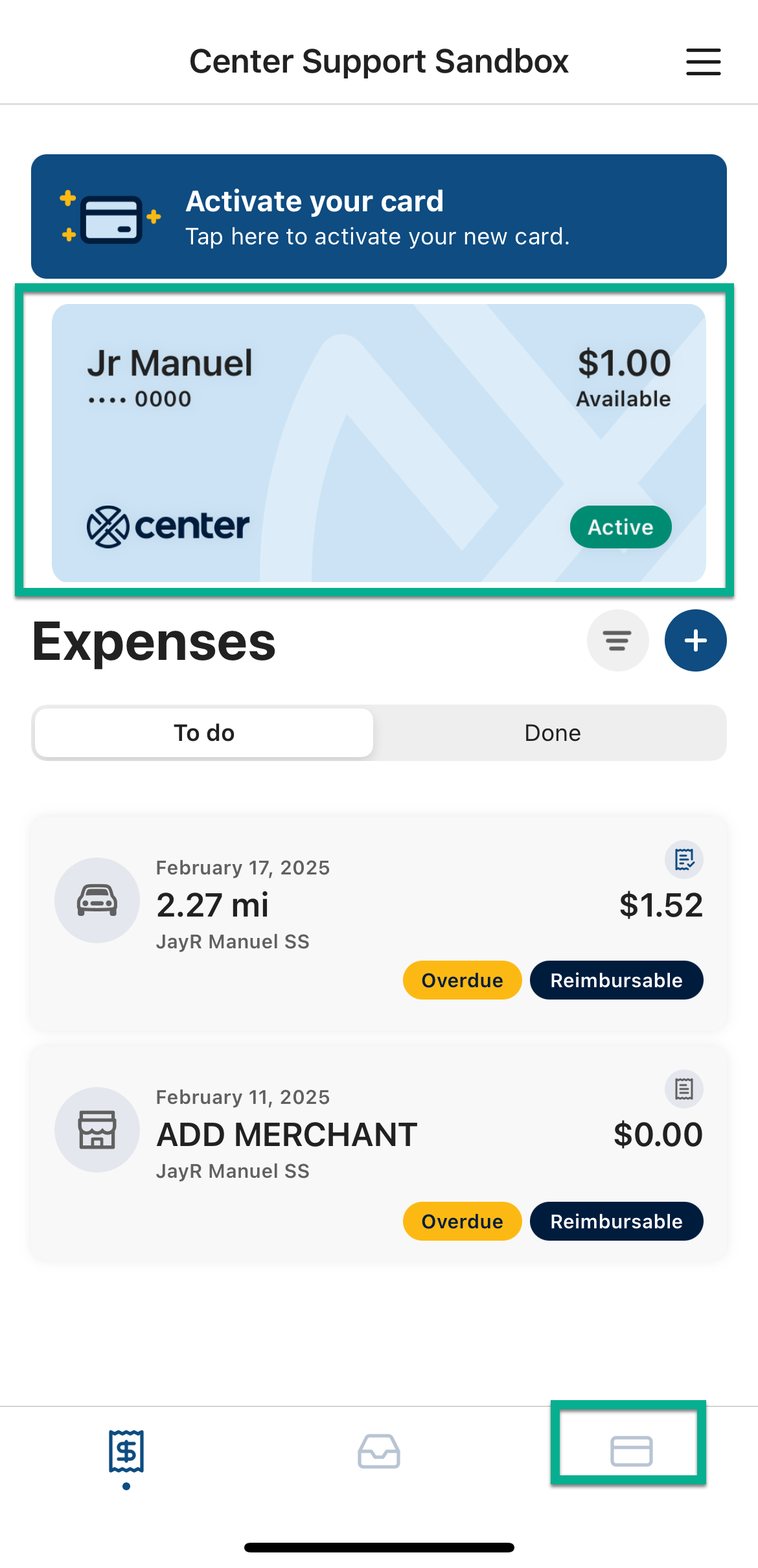758x1568 pixels.
Task: Tap the Activate your card banner
Action: 379,216
